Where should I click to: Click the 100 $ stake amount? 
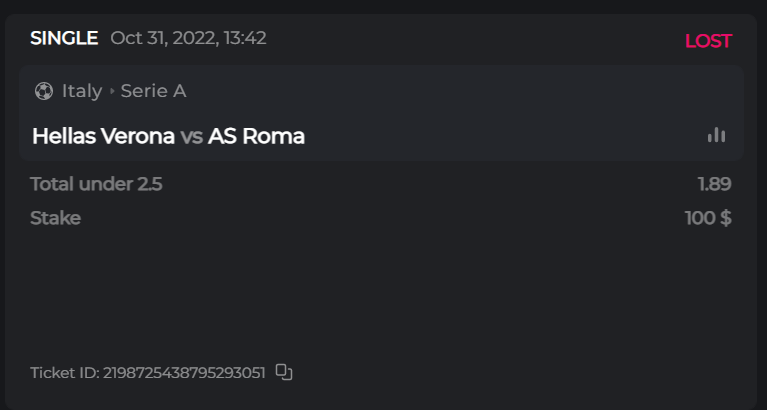click(x=708, y=218)
